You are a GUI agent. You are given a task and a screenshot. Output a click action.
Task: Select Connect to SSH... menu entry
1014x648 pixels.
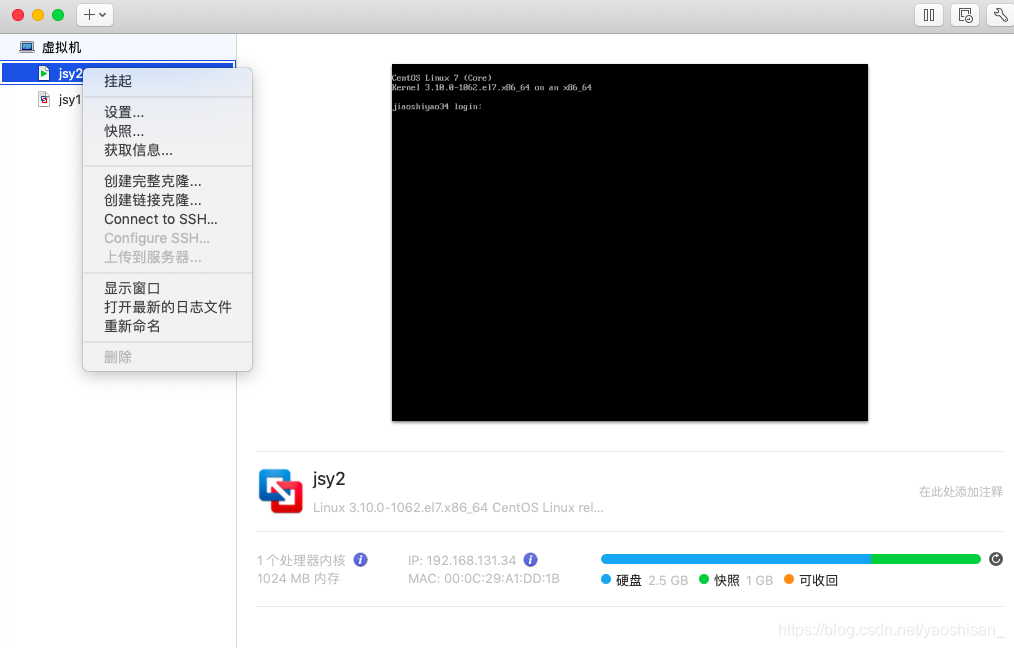pyautogui.click(x=167, y=219)
